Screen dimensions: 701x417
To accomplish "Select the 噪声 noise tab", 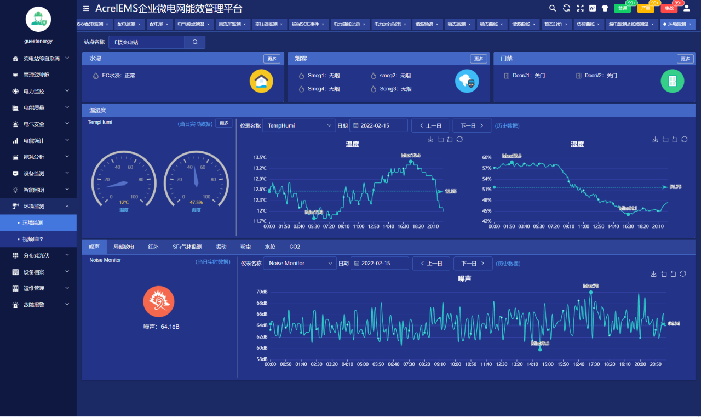I will [95, 245].
